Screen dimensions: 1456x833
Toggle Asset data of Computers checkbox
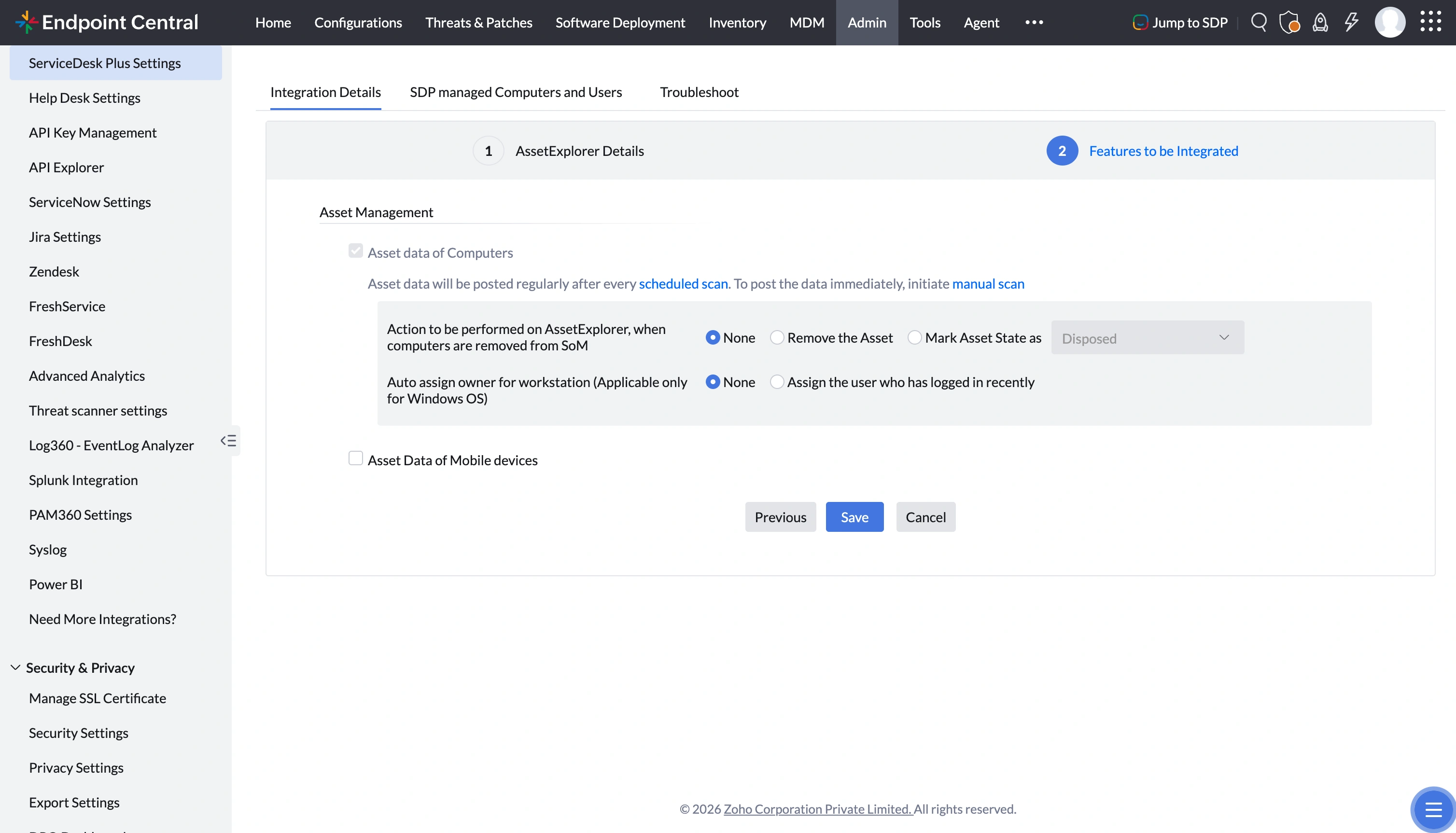(x=356, y=250)
